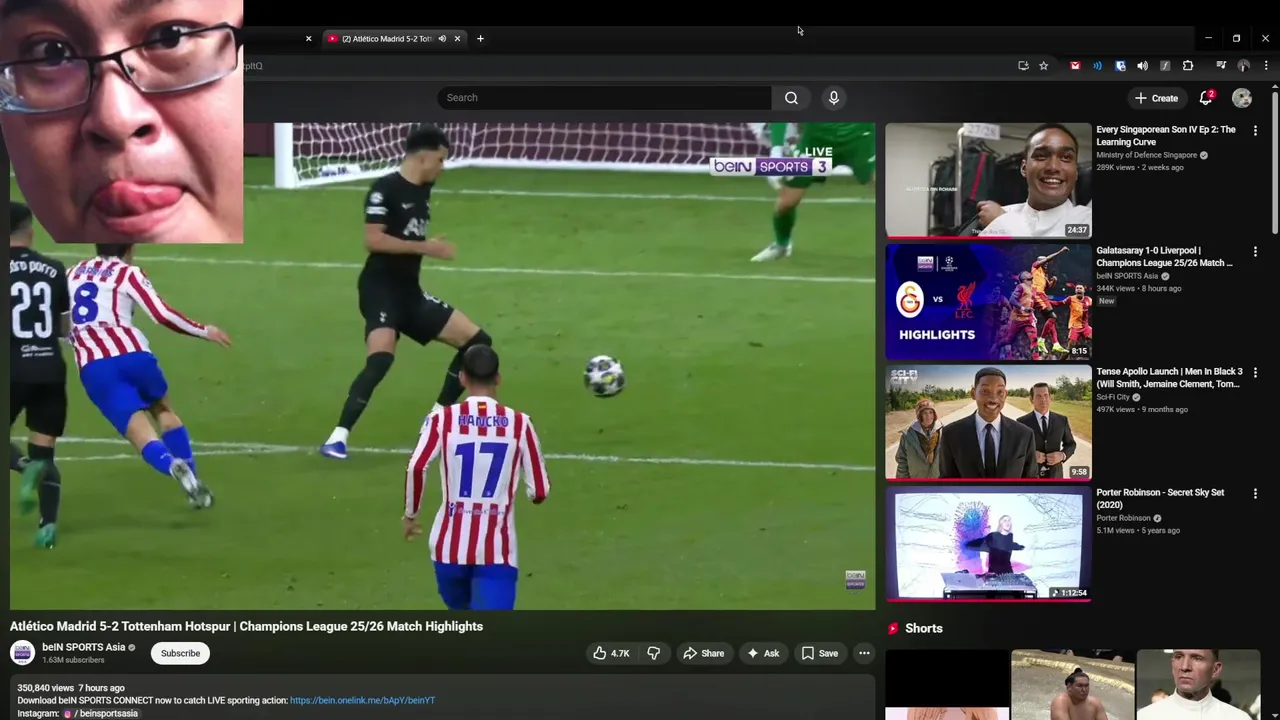1280x720 pixels.
Task: Open options menu for Galatasaray 1-0 Liverpool video
Action: tap(1256, 251)
